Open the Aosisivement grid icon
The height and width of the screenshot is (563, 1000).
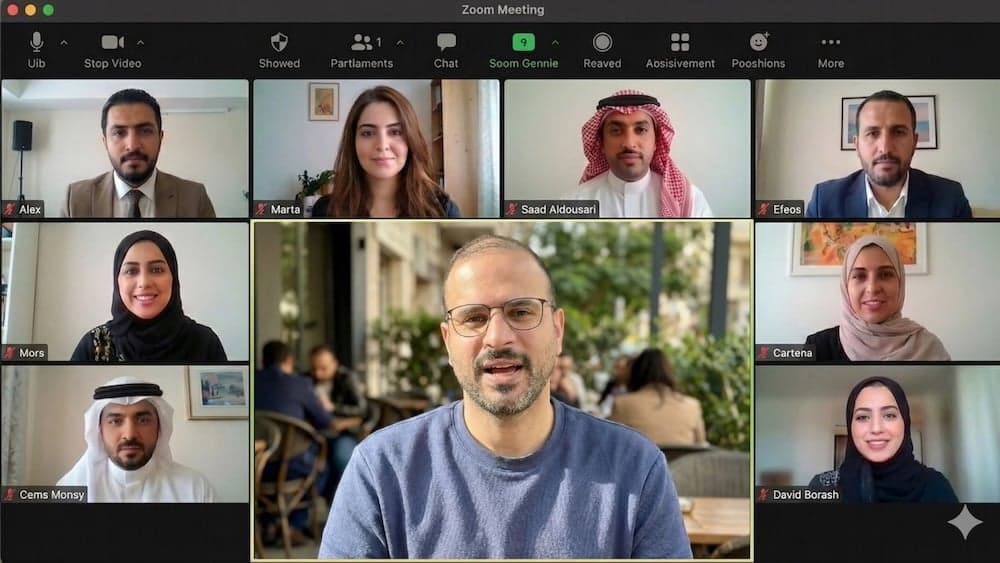(x=680, y=42)
